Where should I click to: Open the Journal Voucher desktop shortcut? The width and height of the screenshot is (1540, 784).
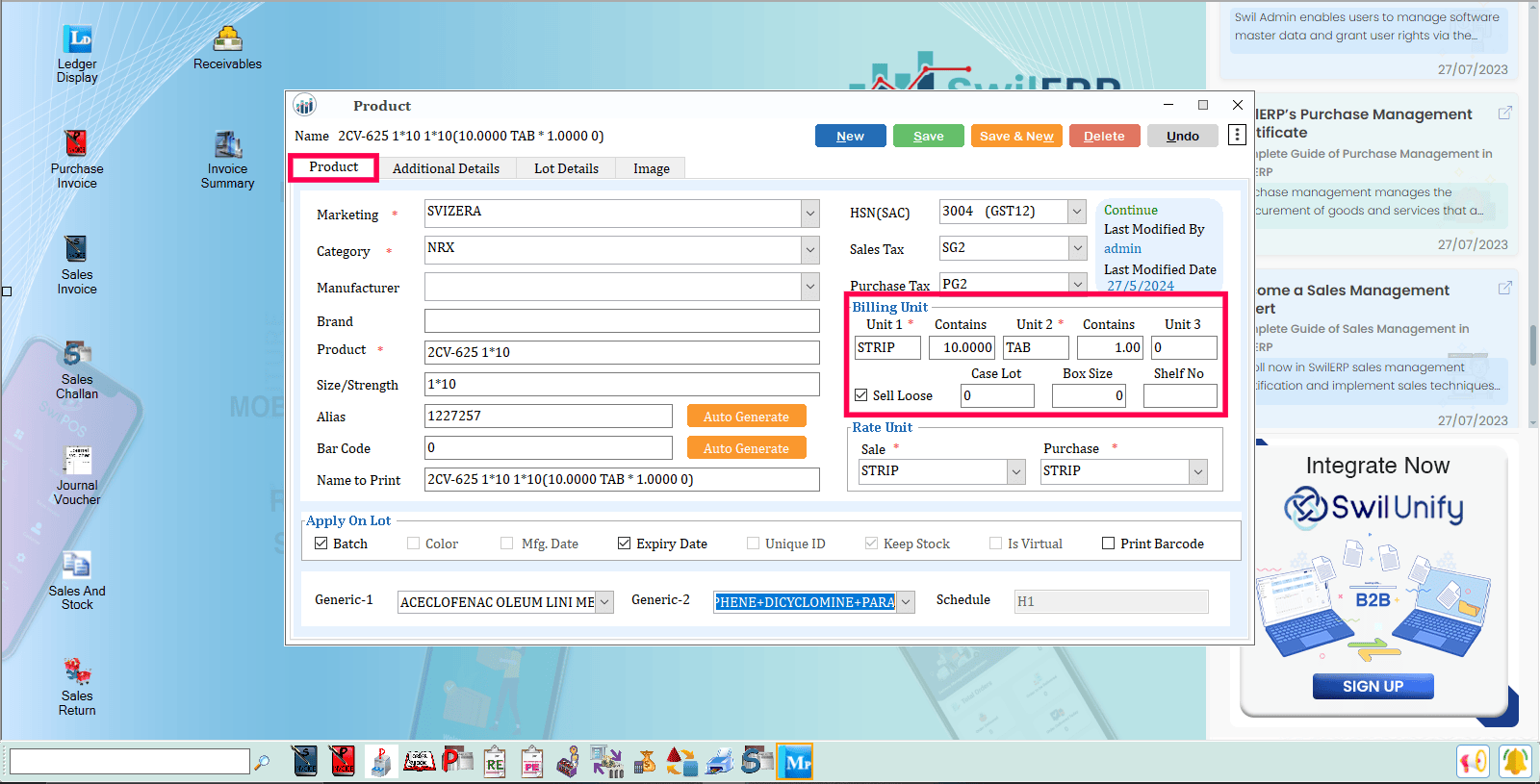pos(77,475)
